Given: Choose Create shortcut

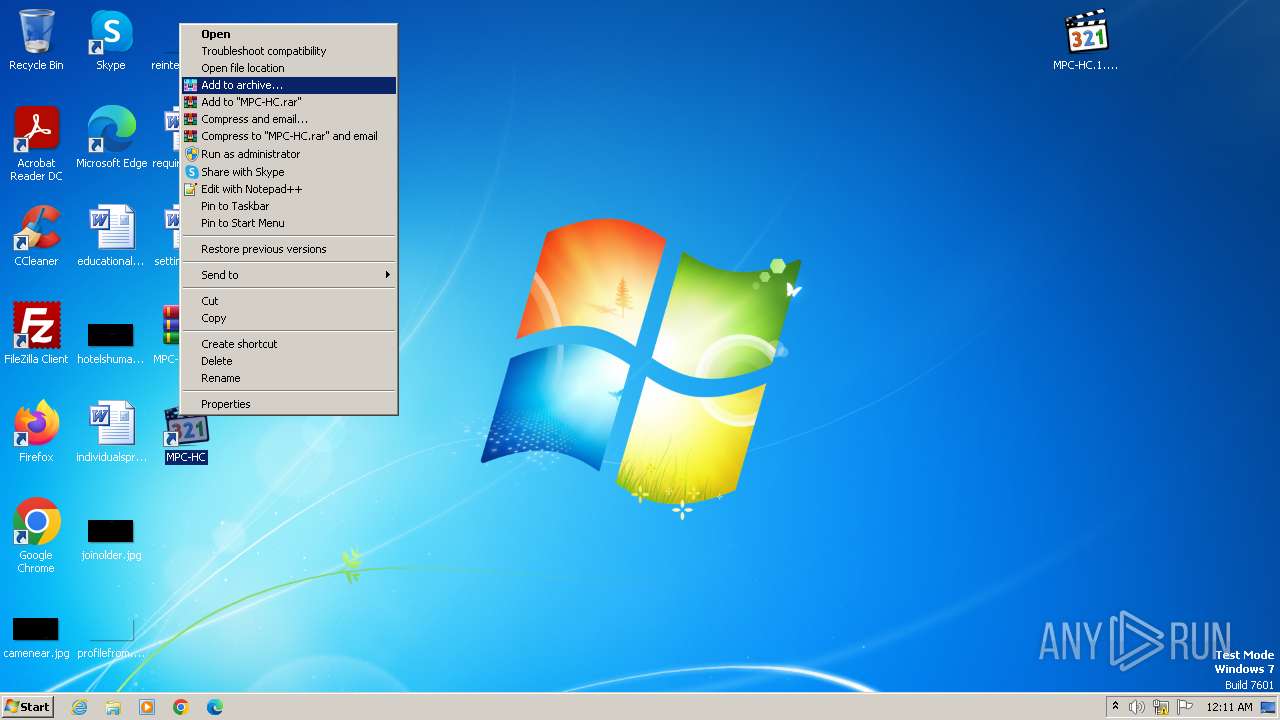Looking at the screenshot, I should [289, 344].
